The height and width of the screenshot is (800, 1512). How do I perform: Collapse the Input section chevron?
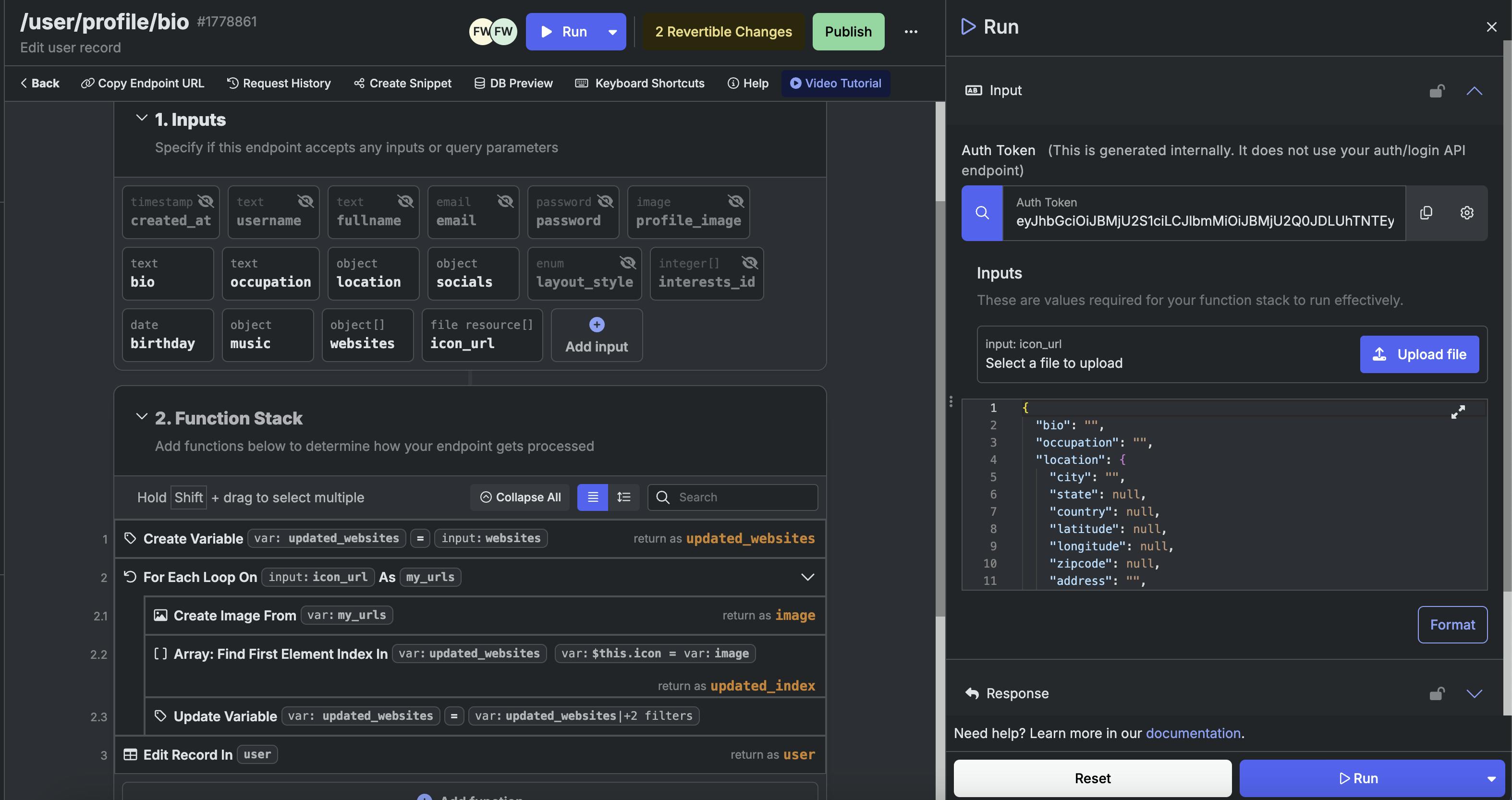1475,91
